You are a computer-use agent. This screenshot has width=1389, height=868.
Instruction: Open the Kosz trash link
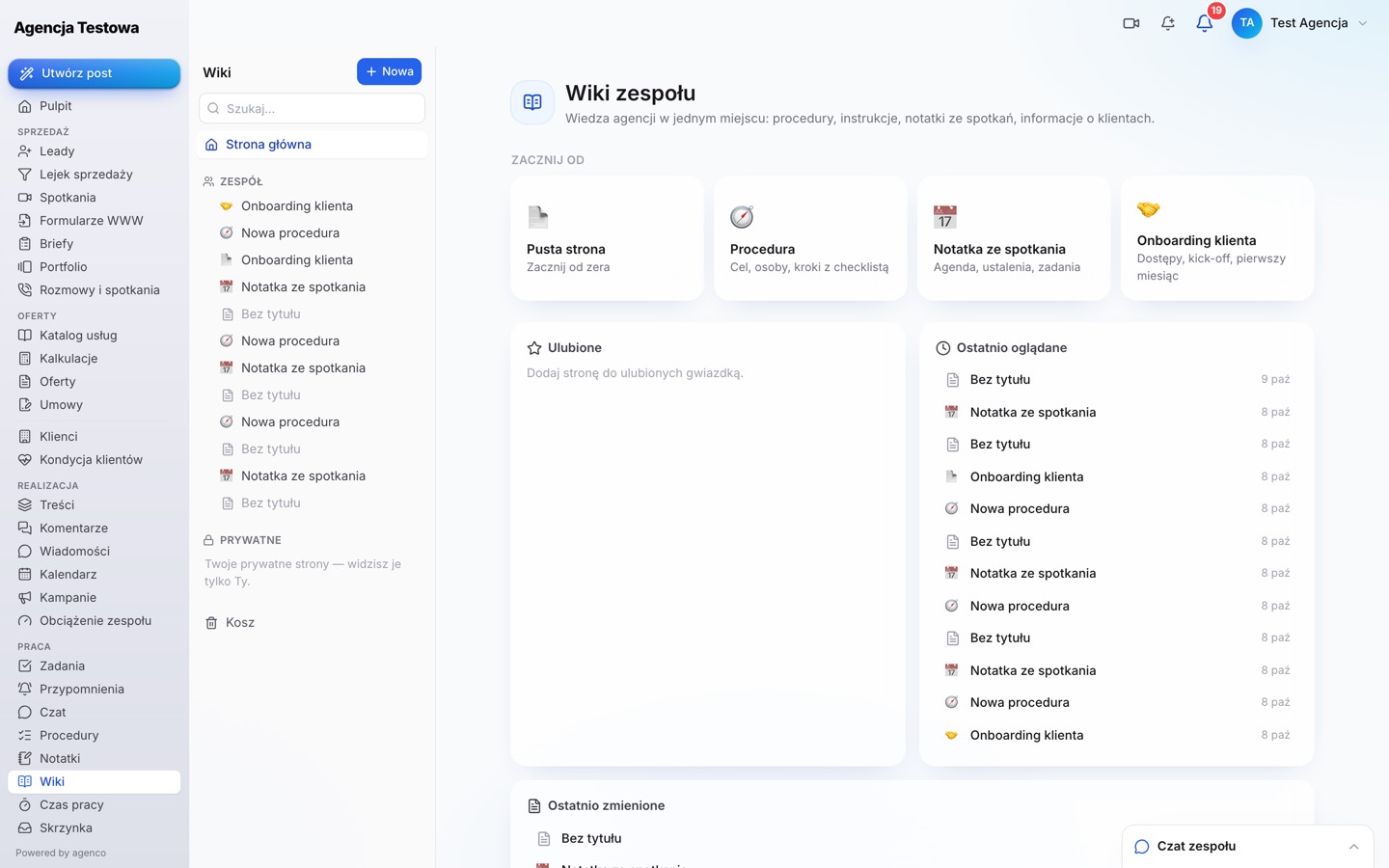pyautogui.click(x=313, y=623)
